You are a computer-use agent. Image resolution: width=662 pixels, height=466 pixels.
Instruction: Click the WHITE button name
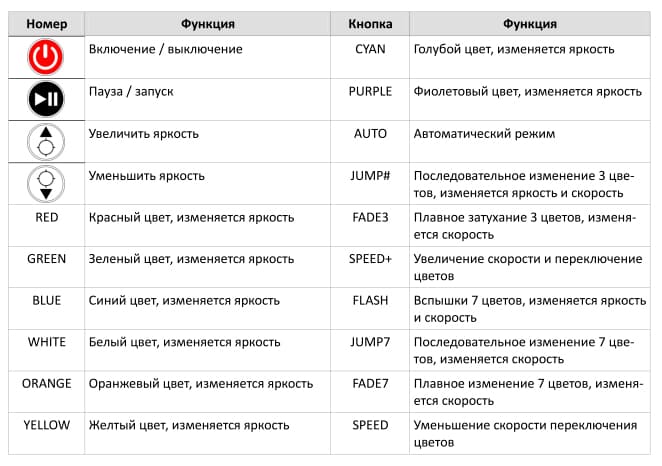coord(46,342)
